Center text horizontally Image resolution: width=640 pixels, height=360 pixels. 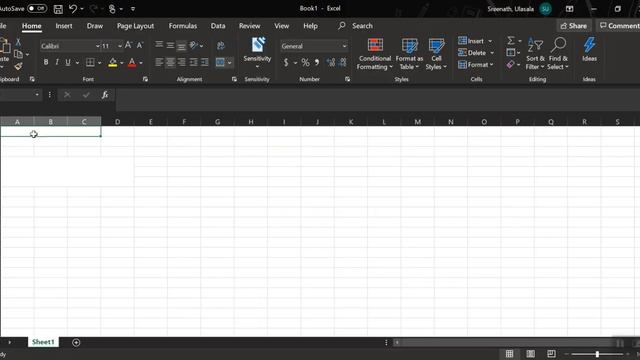click(171, 62)
